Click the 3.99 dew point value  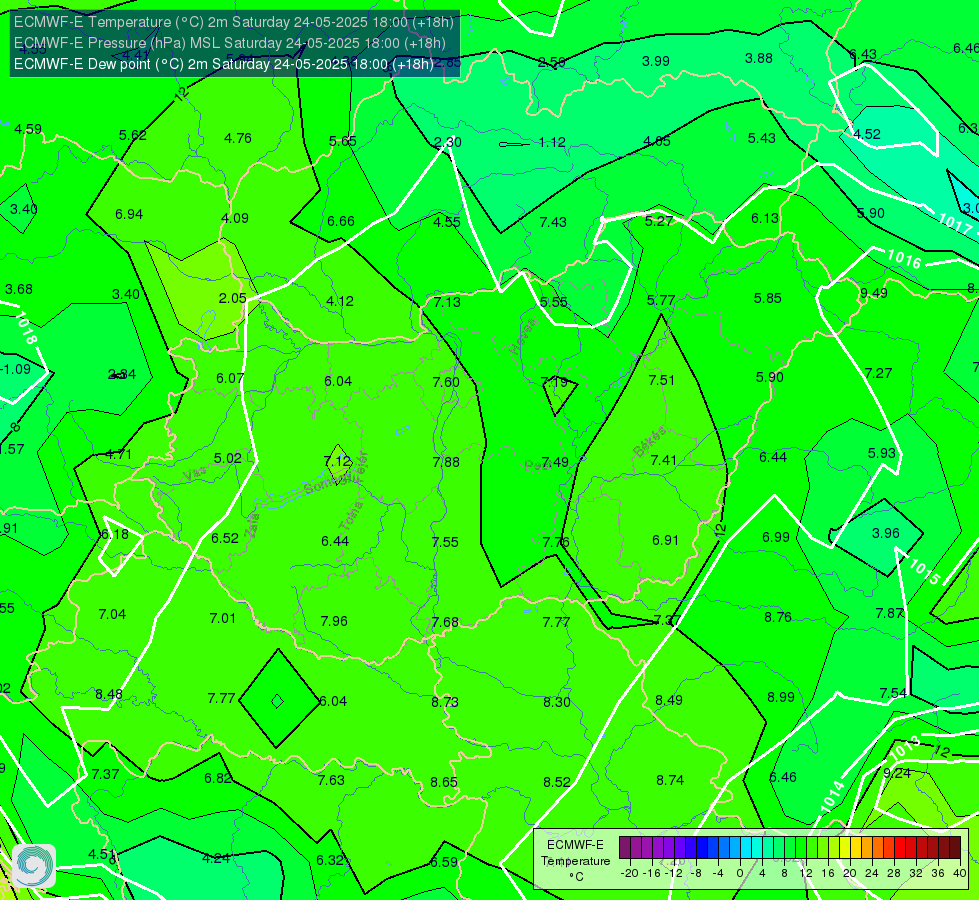click(656, 61)
